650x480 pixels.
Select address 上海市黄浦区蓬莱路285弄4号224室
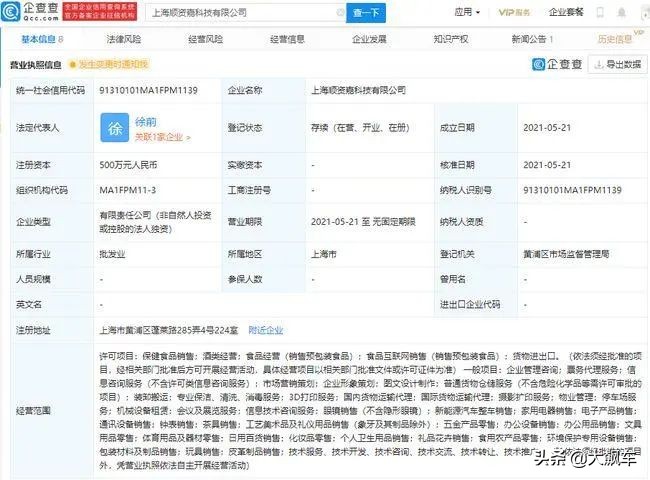pyautogui.click(x=169, y=330)
